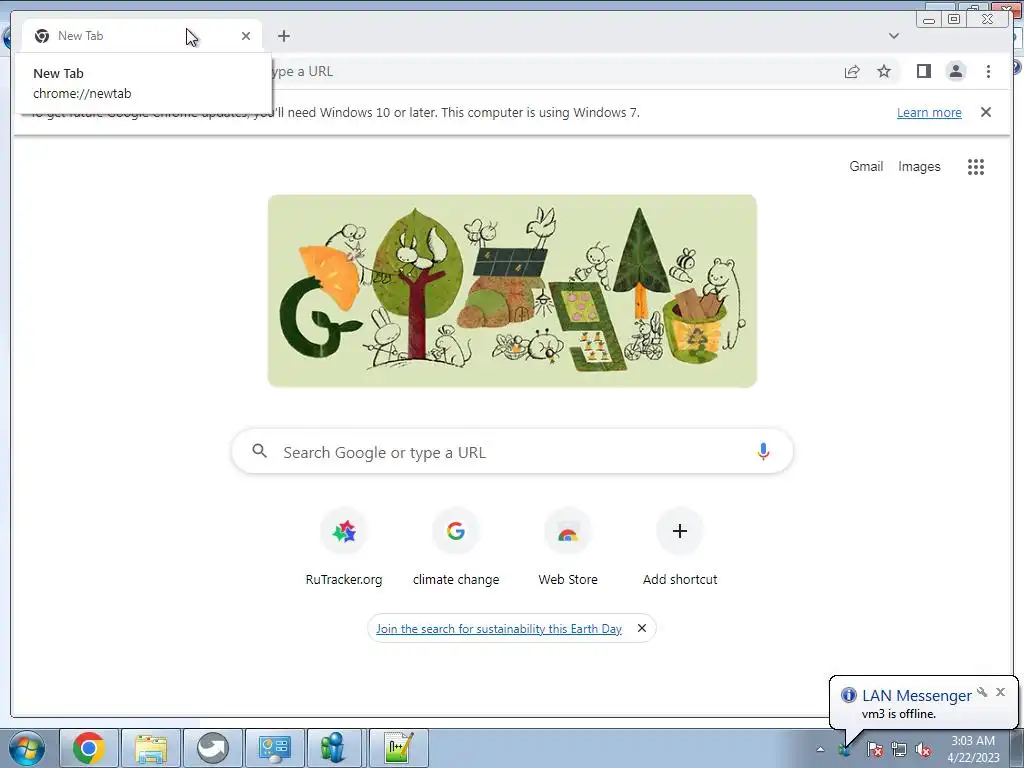This screenshot has height=768, width=1024.
Task: Focus the Search Google or type a URL box
Action: click(x=512, y=451)
